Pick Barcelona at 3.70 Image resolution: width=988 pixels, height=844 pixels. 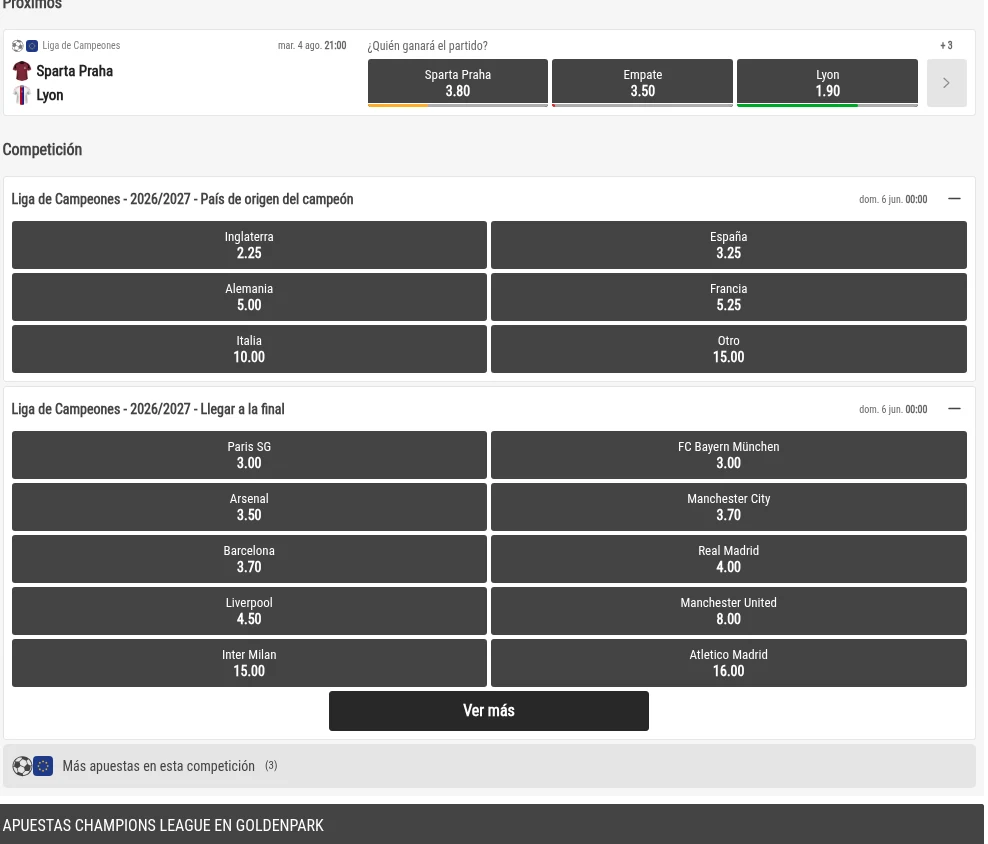[x=249, y=558]
